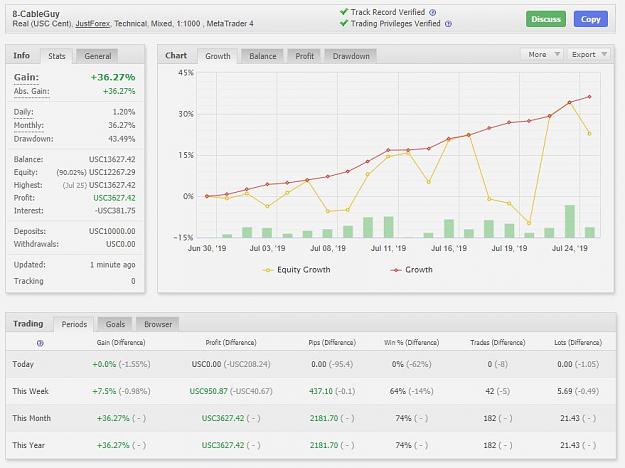Click Profit value USC3627.42 in Info panel
The width and height of the screenshot is (625, 468).
[114, 198]
